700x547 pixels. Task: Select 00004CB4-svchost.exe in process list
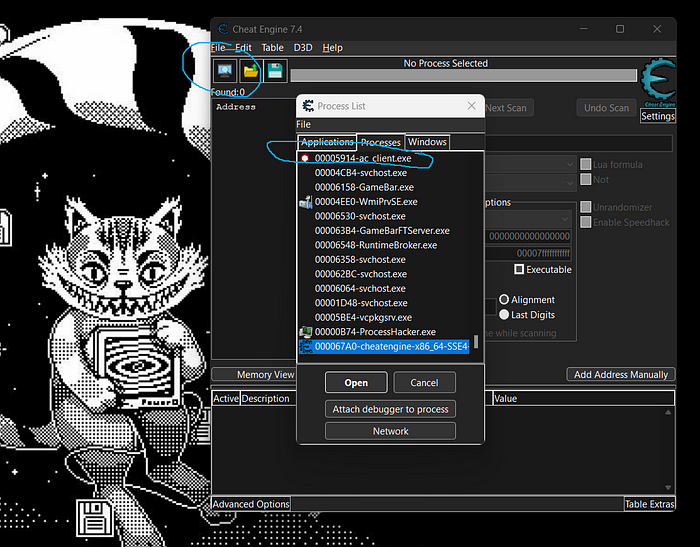point(385,173)
